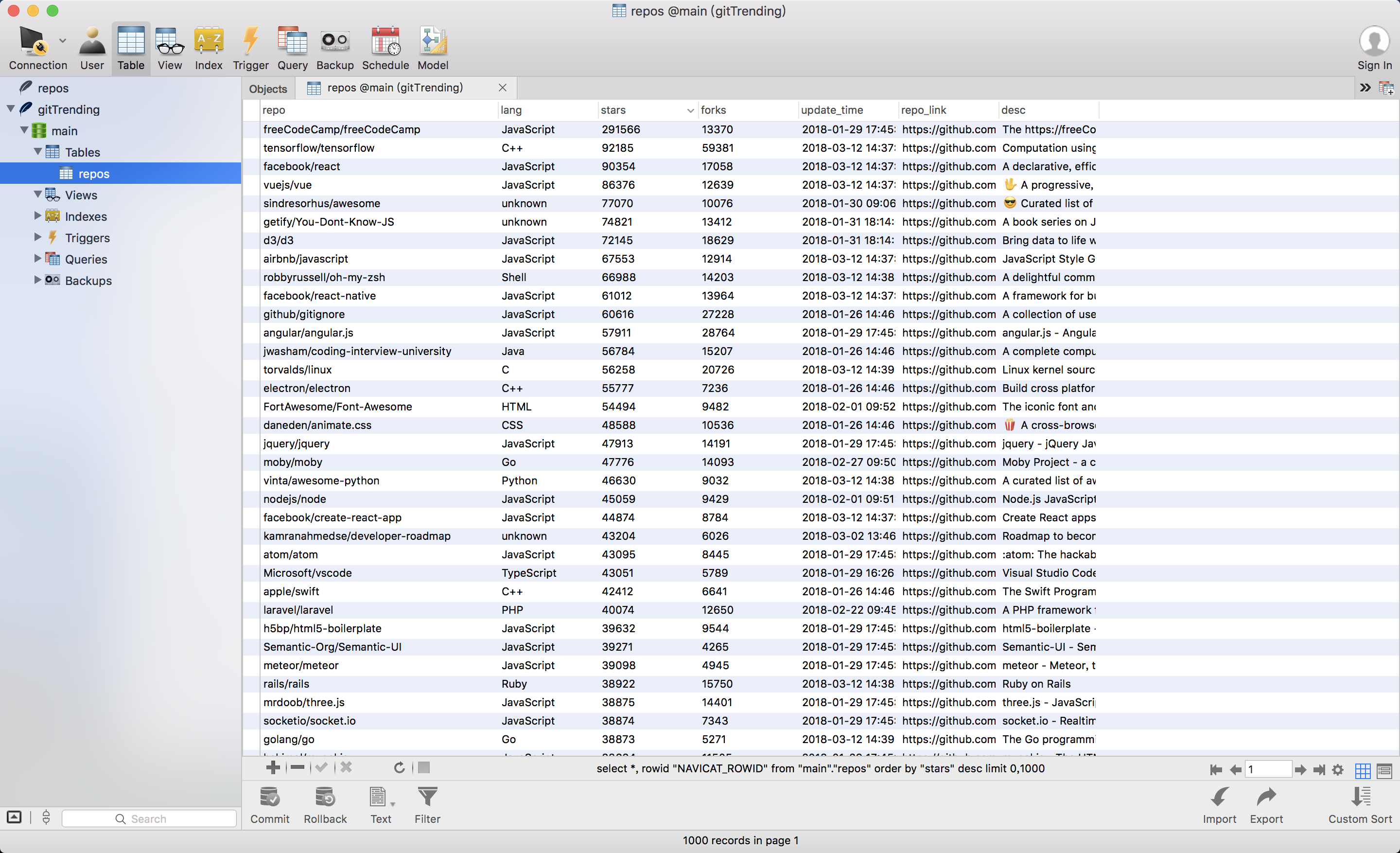Image resolution: width=1400 pixels, height=853 pixels.
Task: Open the View objects tool
Action: click(x=169, y=48)
